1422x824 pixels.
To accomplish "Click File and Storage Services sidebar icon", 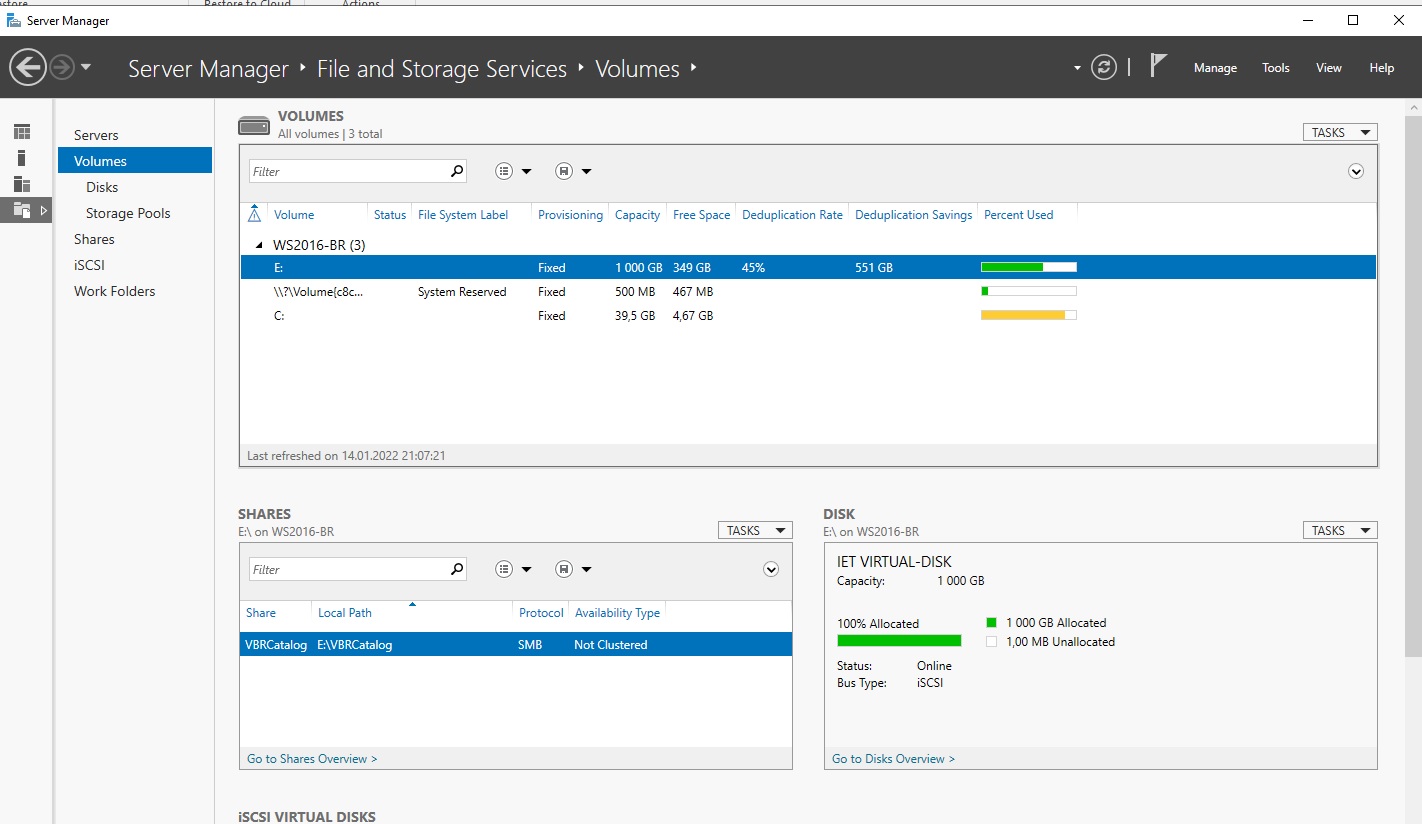I will tap(22, 210).
